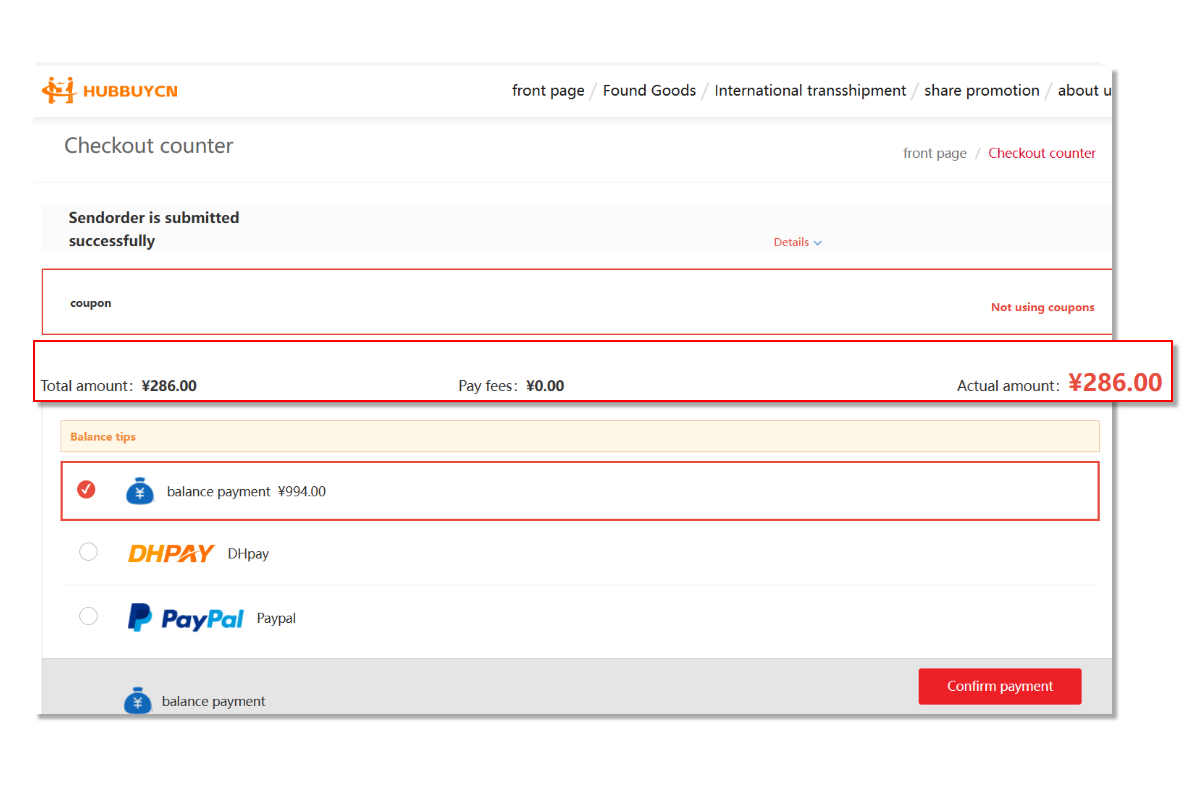Open International transshipment menu item
1203x797 pixels.
810,90
